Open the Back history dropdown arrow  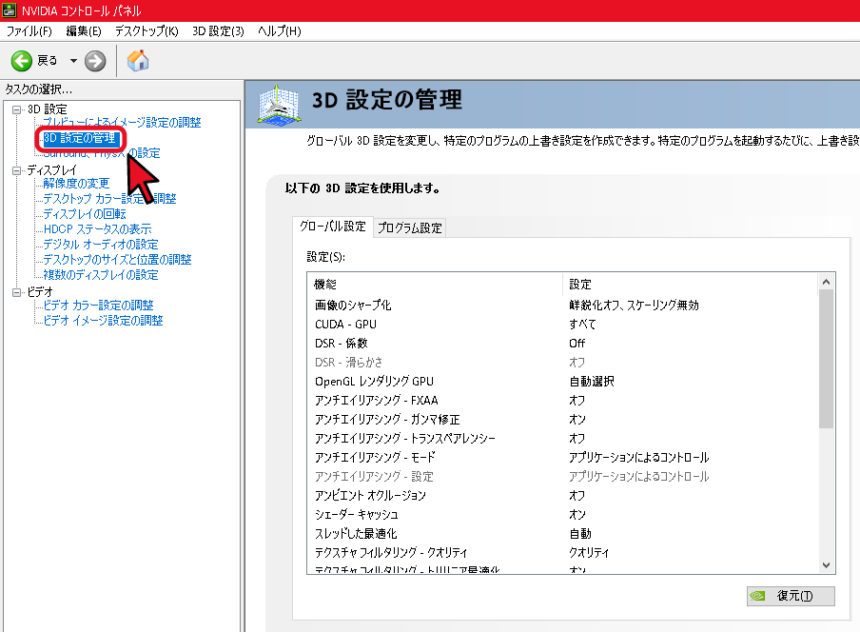click(x=73, y=61)
